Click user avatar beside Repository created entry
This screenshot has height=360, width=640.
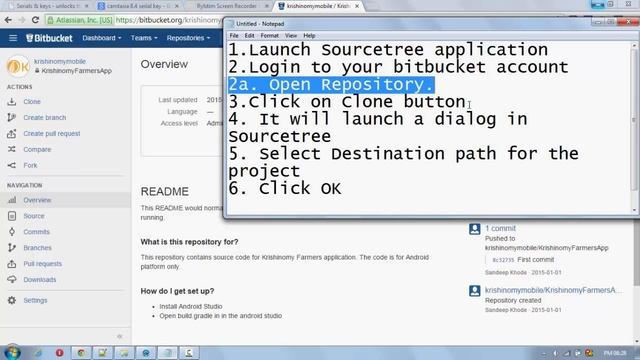pos(474,291)
